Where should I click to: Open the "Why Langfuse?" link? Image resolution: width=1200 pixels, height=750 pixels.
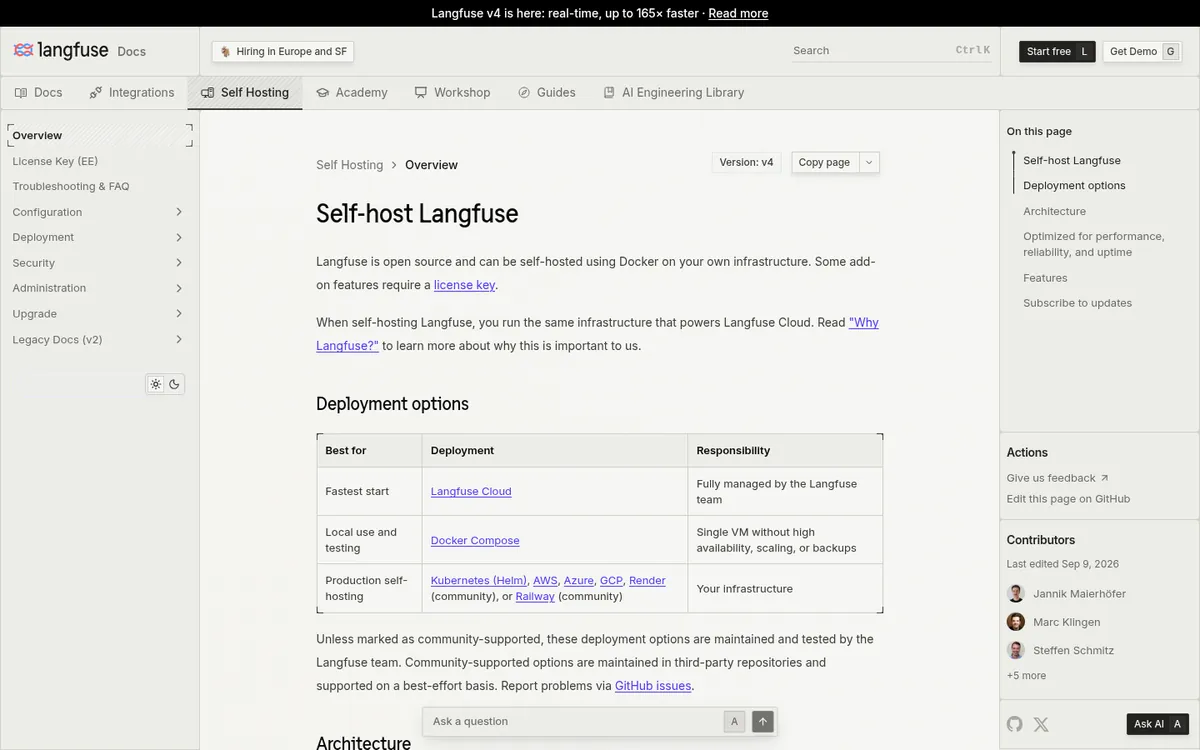598,334
